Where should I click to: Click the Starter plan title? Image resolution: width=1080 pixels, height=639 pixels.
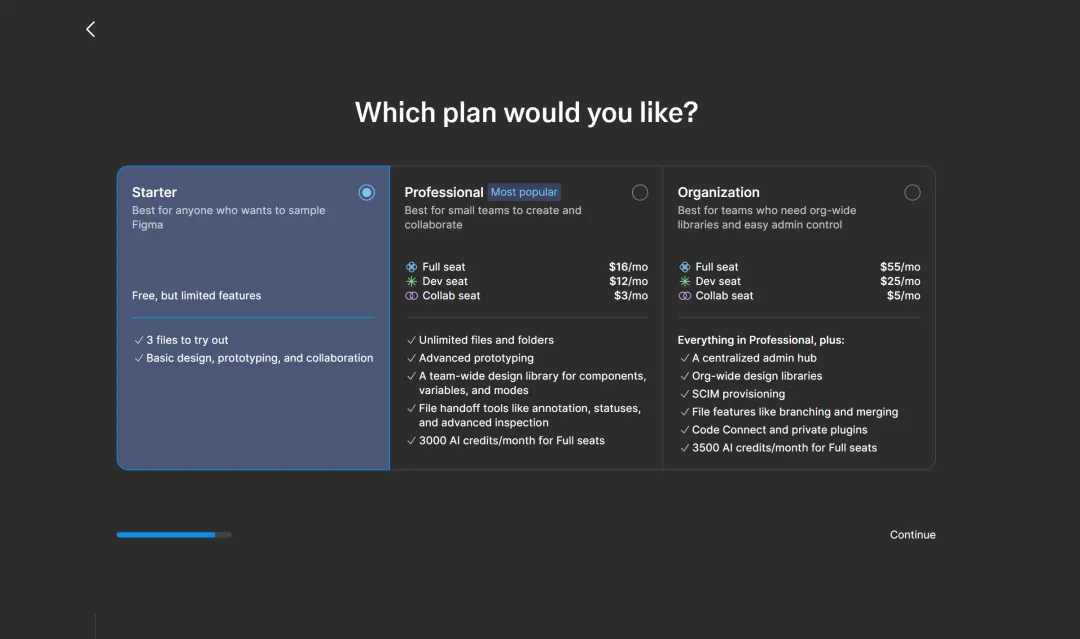(154, 192)
